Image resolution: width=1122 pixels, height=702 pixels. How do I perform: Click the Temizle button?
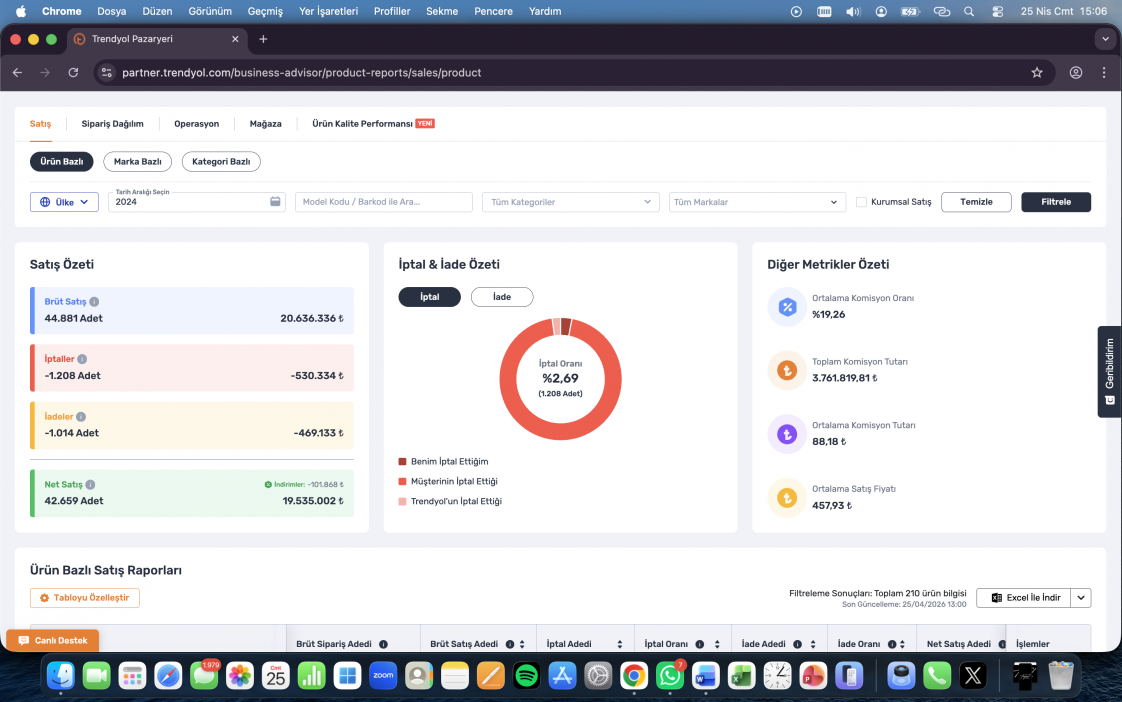coord(976,202)
